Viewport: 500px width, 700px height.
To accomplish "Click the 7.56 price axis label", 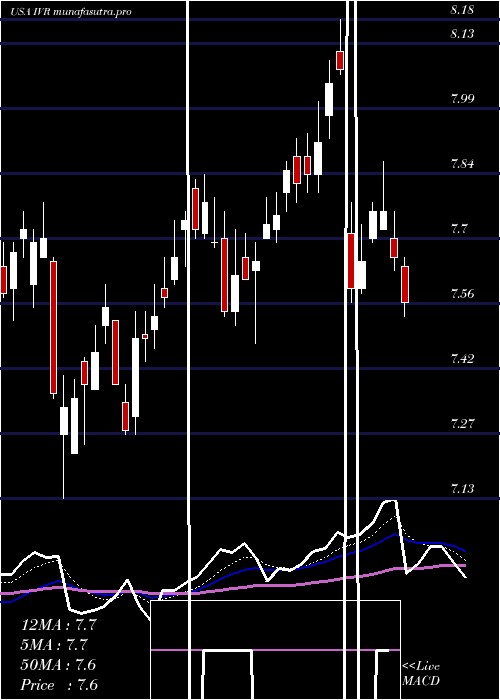I will (x=462, y=294).
